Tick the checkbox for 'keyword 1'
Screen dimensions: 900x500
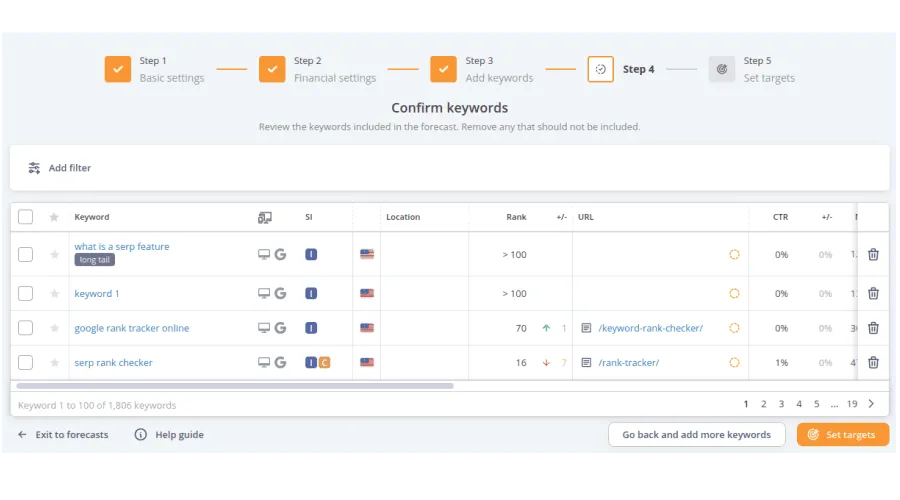(x=26, y=294)
